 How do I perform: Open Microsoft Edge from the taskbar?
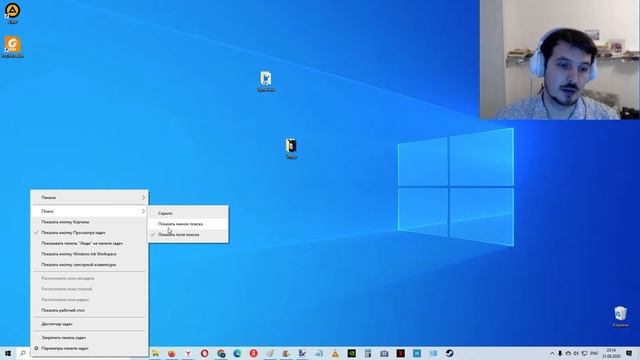[237, 353]
